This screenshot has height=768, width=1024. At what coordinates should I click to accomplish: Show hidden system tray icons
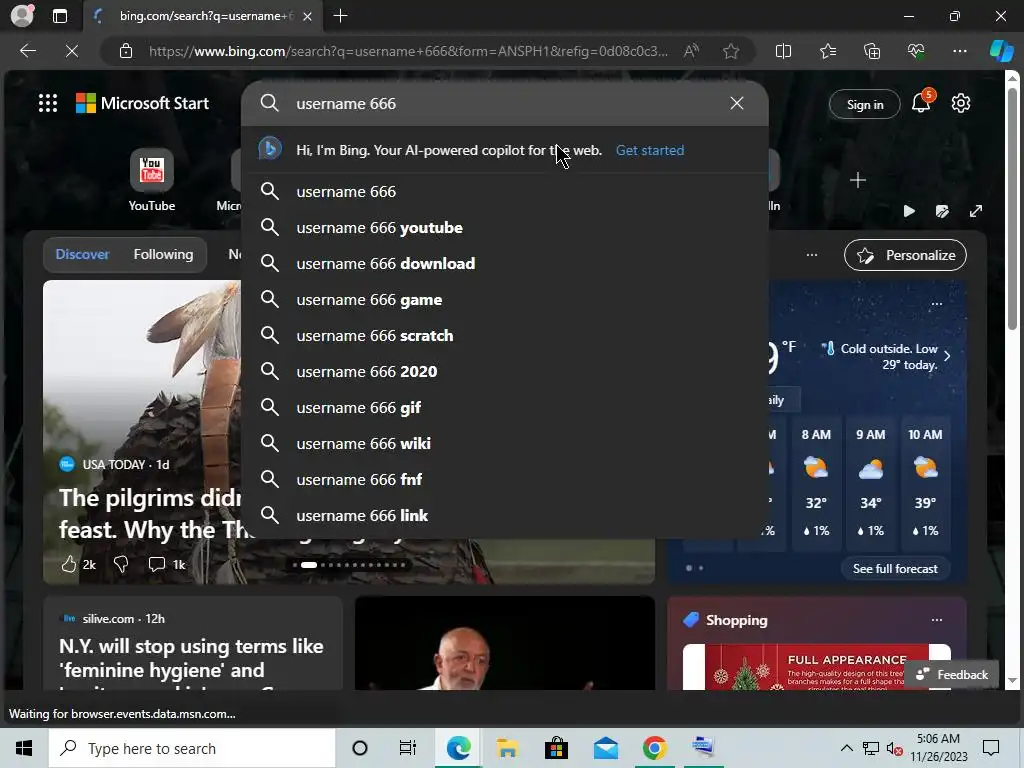[846, 748]
